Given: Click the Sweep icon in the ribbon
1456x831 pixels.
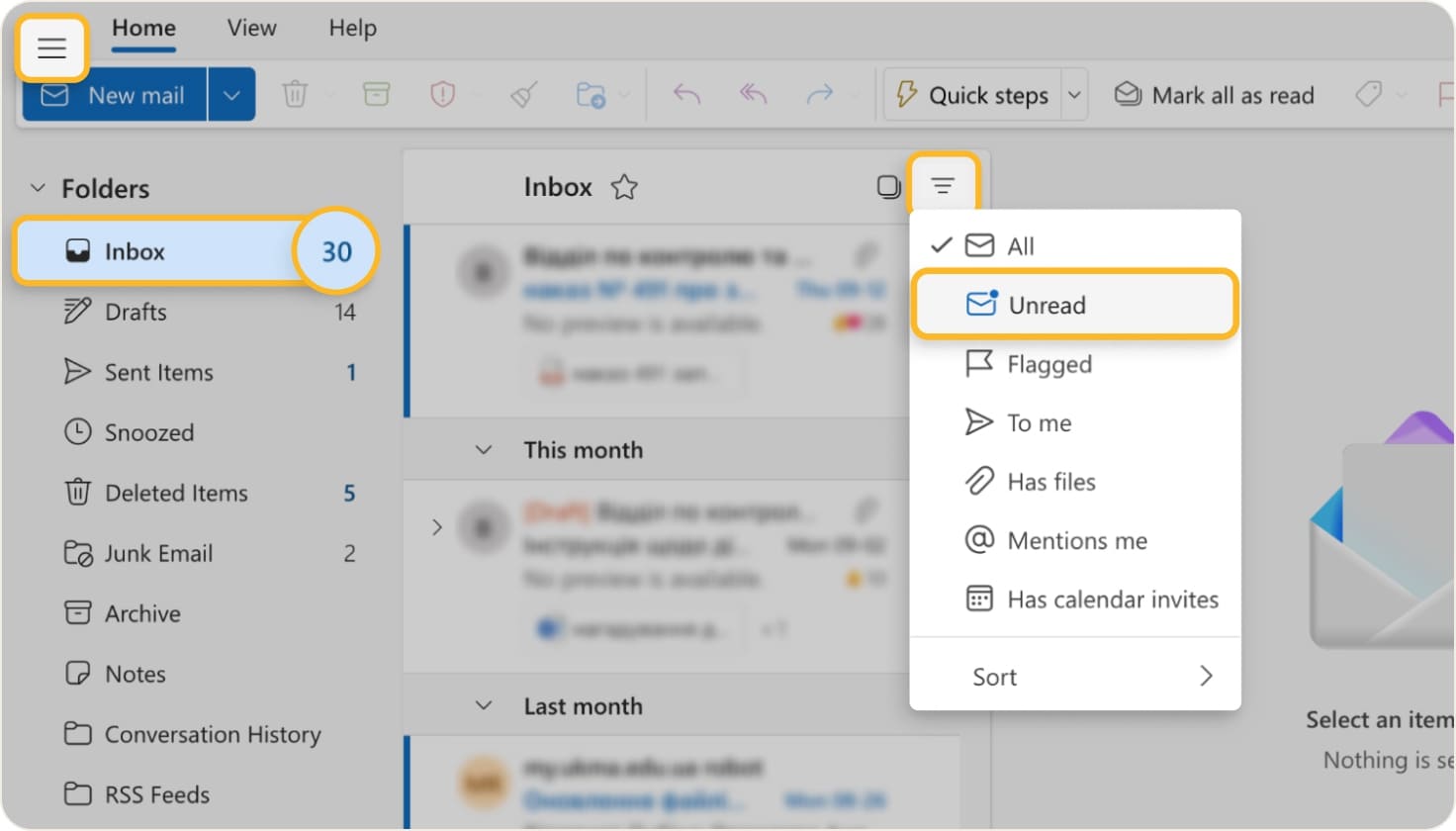Looking at the screenshot, I should pyautogui.click(x=523, y=94).
